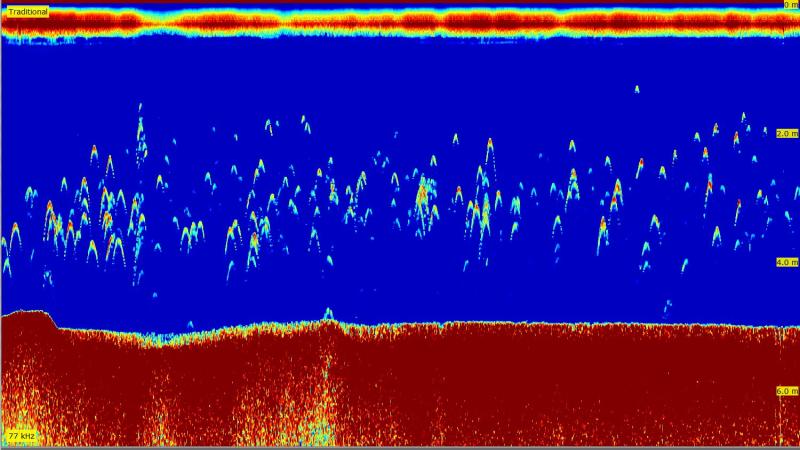Screen dimensions: 800x450
Task: Select the 0 m depth marker
Action: (790, 6)
